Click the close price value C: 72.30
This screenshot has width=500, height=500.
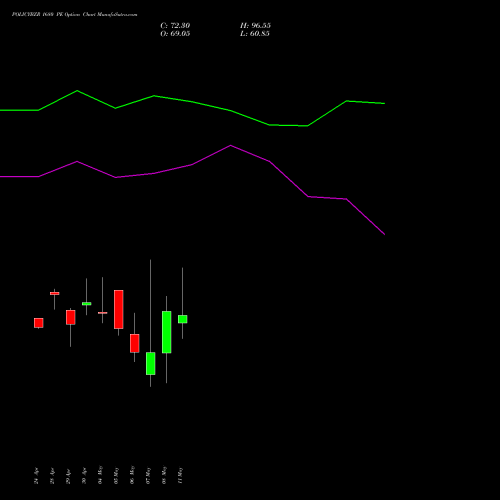pos(175,26)
